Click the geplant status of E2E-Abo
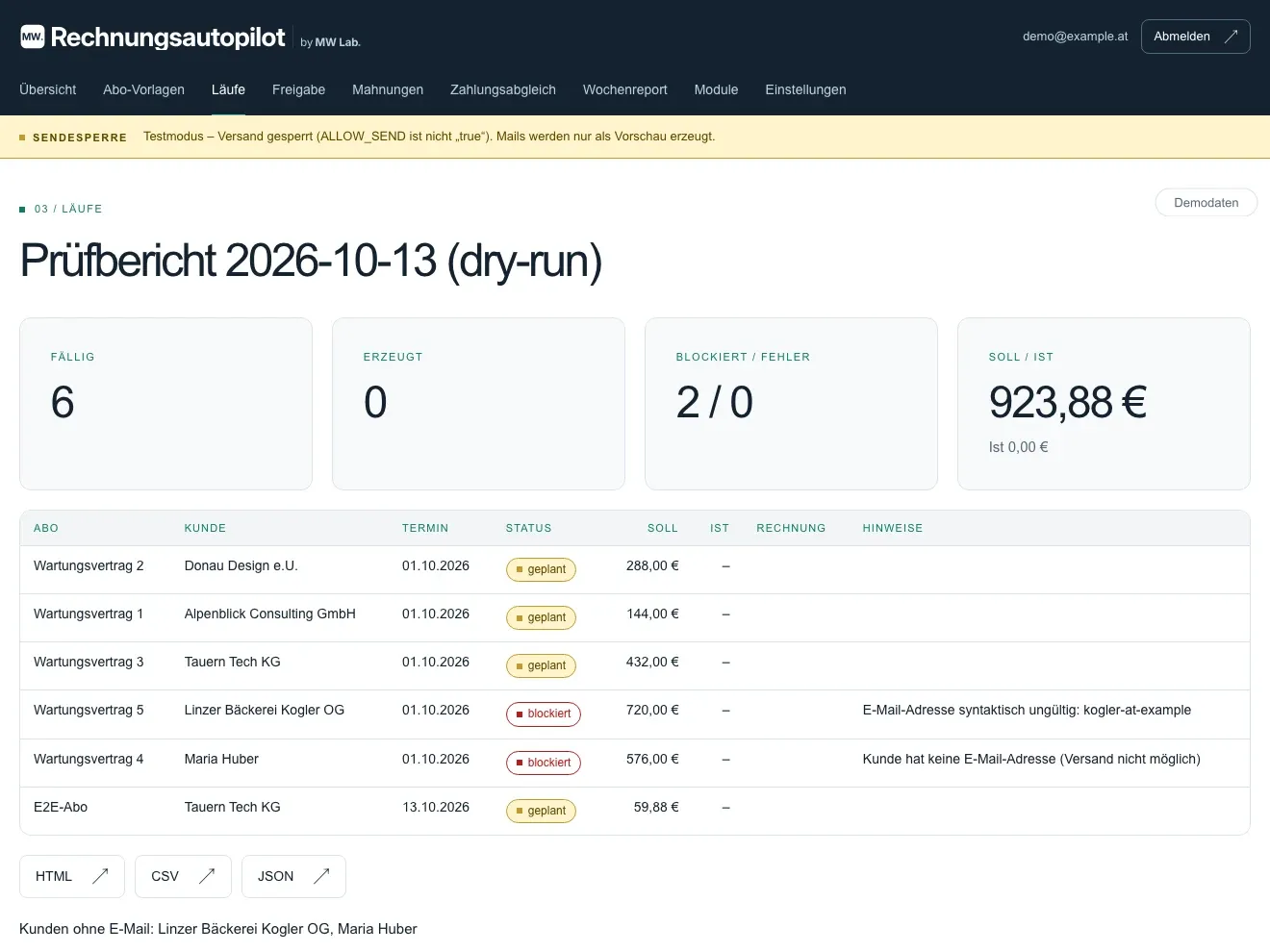The width and height of the screenshot is (1270, 952). pyautogui.click(x=541, y=811)
